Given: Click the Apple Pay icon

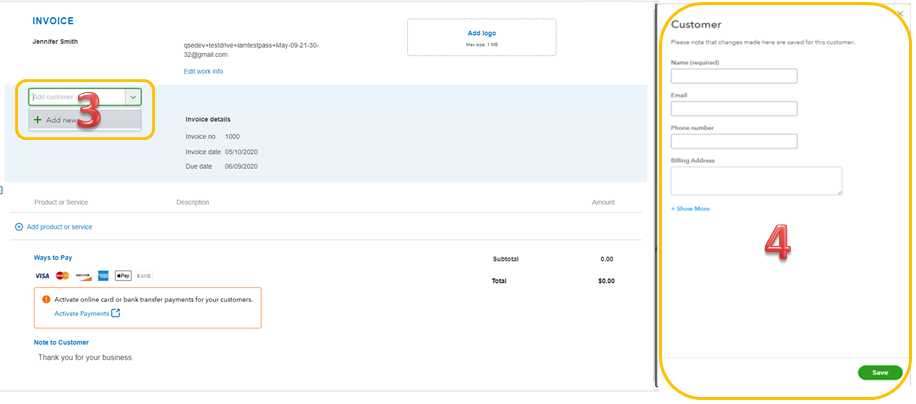Looking at the screenshot, I should pos(123,276).
